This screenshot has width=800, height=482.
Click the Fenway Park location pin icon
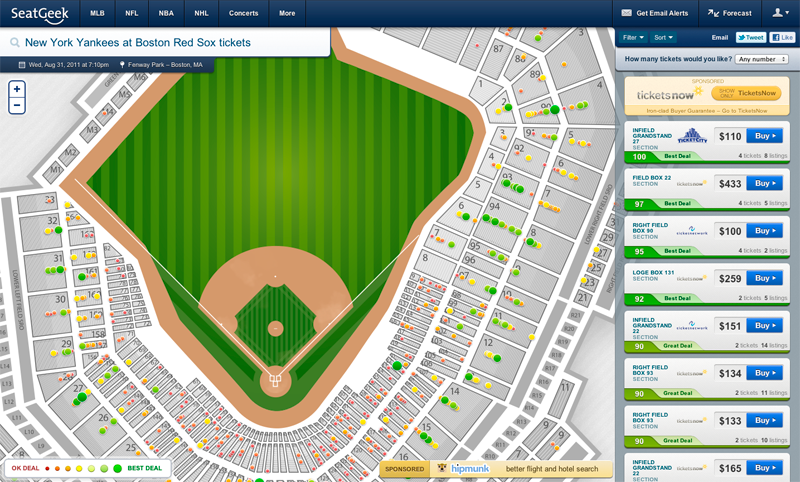click(x=122, y=65)
